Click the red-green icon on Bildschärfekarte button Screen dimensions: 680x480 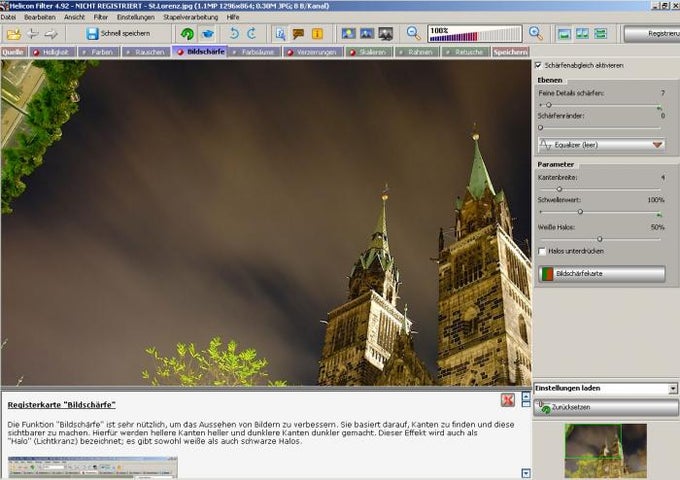(x=547, y=274)
